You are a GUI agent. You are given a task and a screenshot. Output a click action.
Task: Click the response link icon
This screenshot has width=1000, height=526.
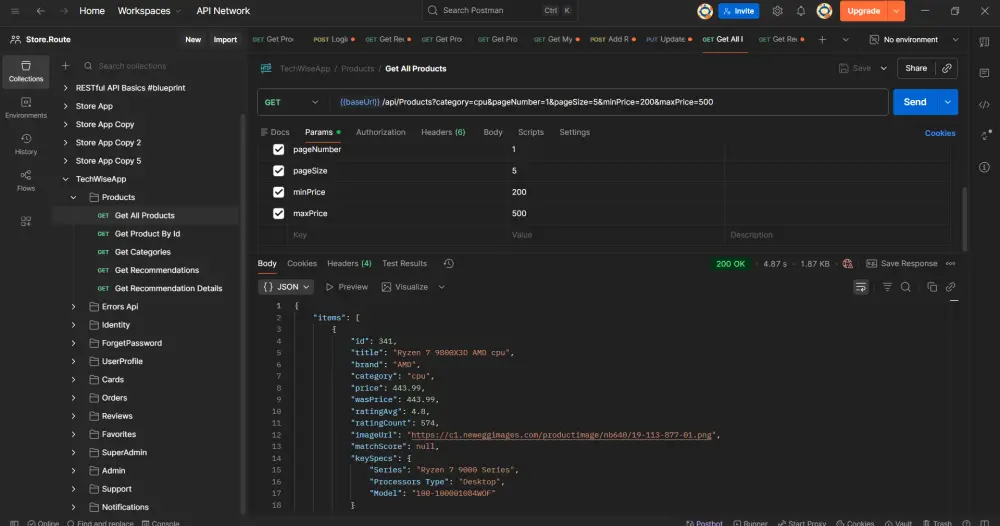tap(950, 288)
